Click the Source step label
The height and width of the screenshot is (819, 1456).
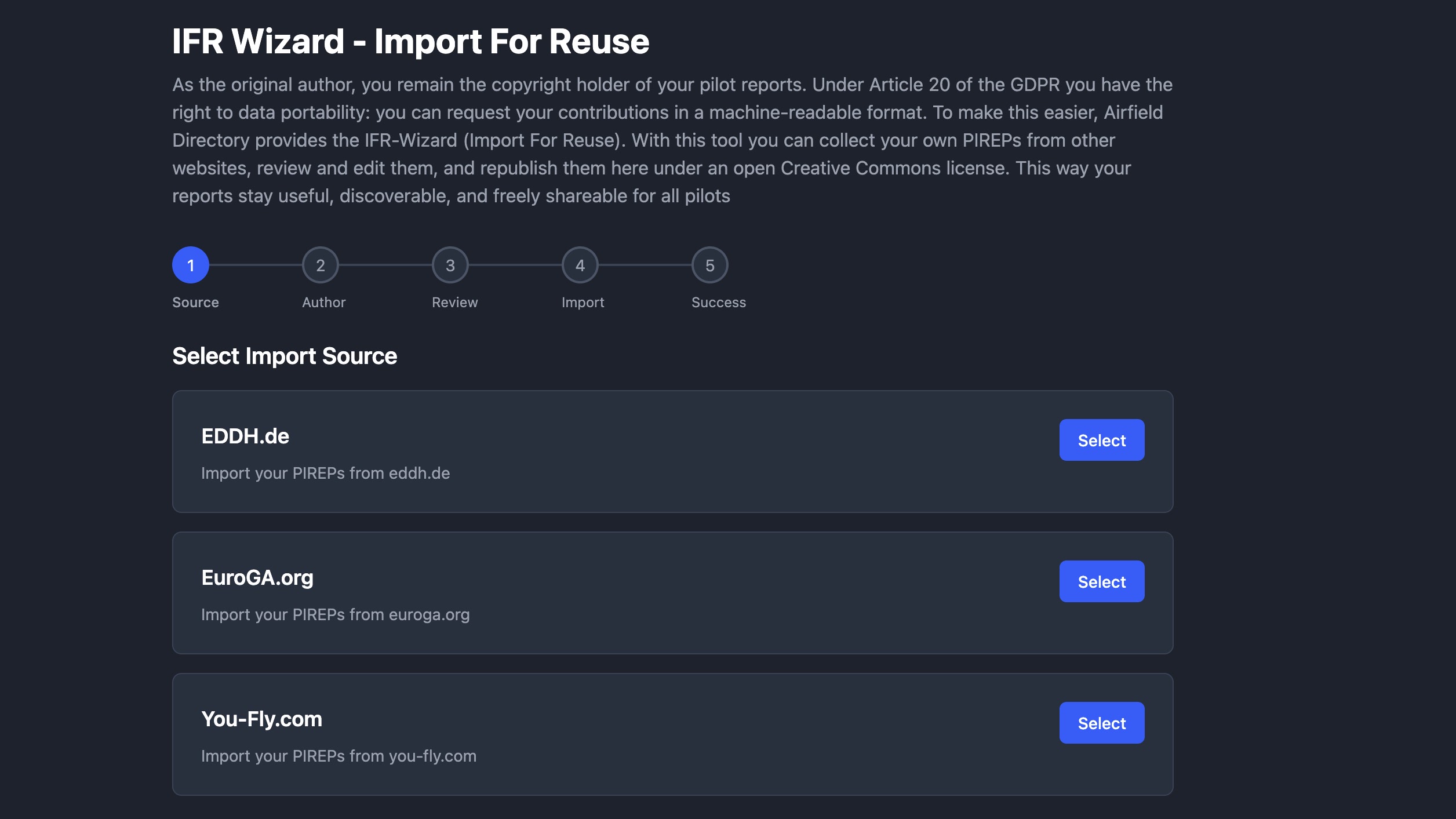point(195,302)
